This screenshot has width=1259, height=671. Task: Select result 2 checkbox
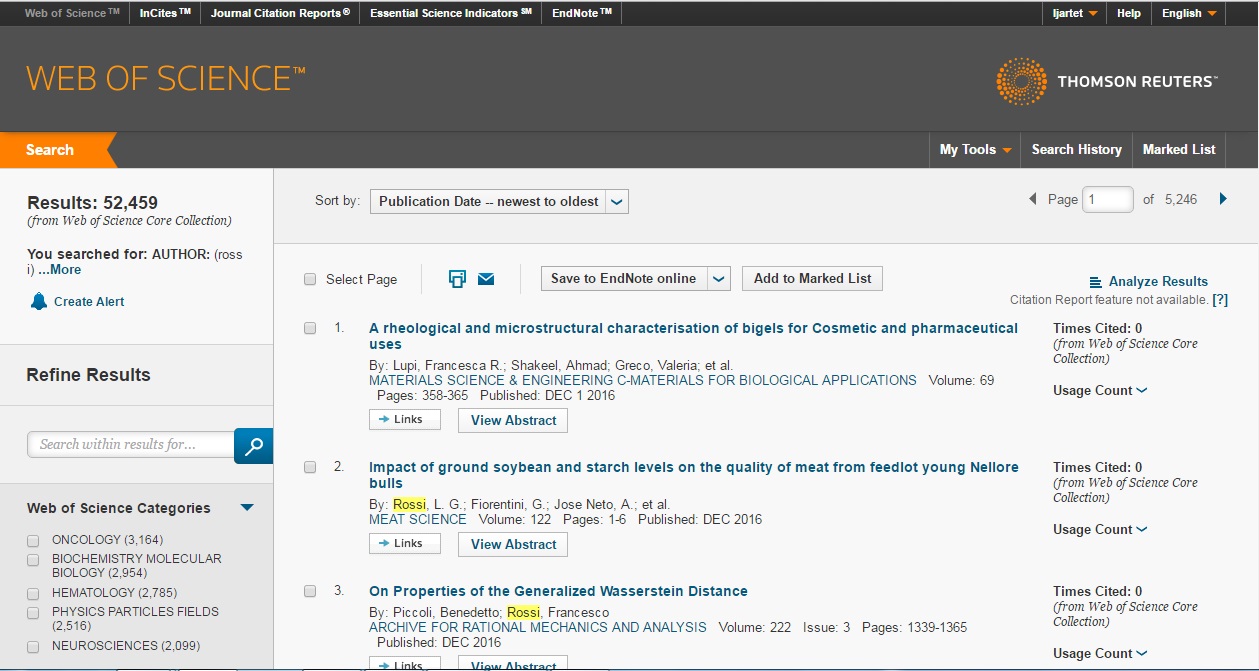pos(310,467)
